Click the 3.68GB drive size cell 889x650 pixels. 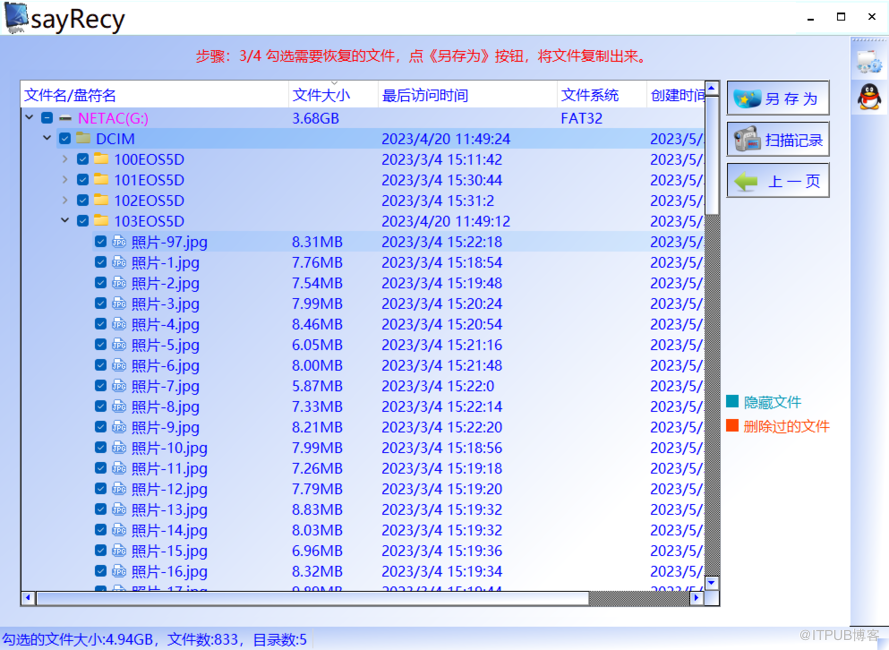click(315, 118)
